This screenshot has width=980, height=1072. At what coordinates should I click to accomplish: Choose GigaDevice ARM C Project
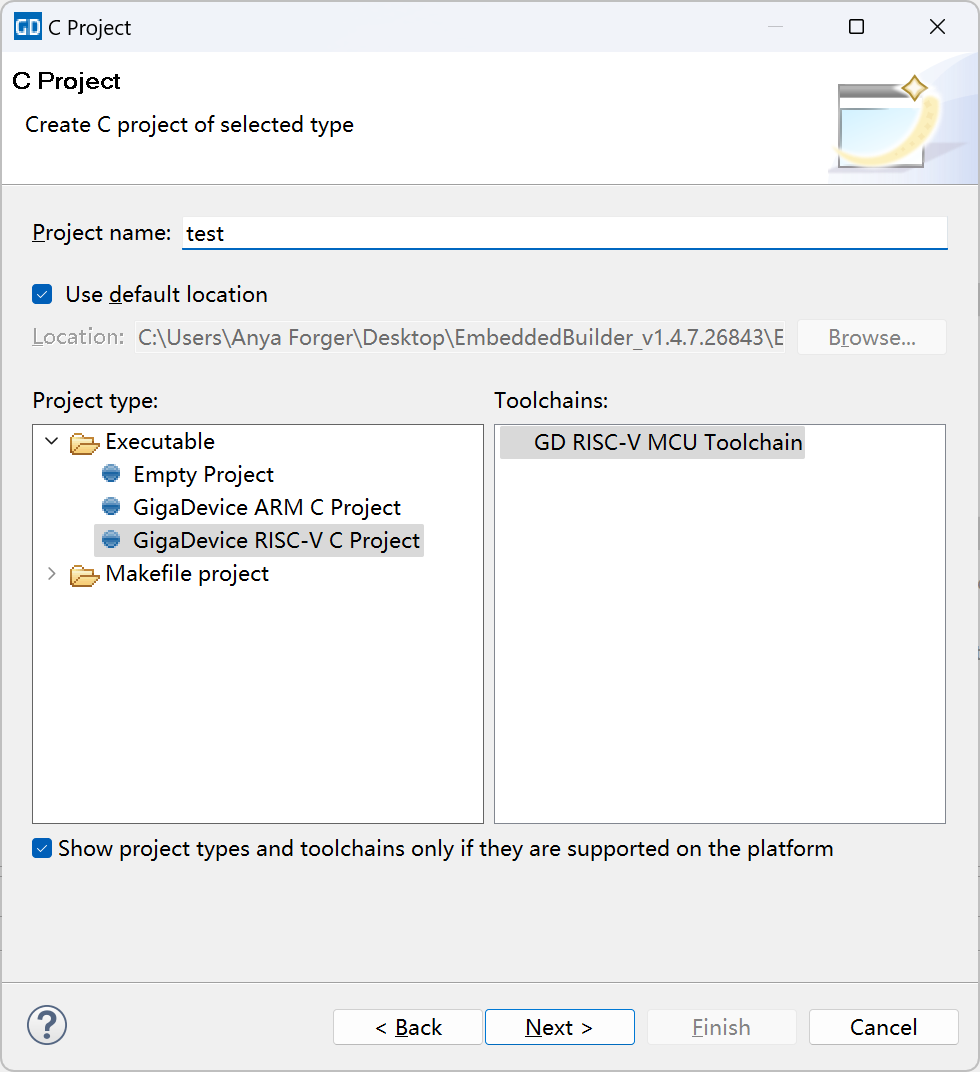click(266, 507)
